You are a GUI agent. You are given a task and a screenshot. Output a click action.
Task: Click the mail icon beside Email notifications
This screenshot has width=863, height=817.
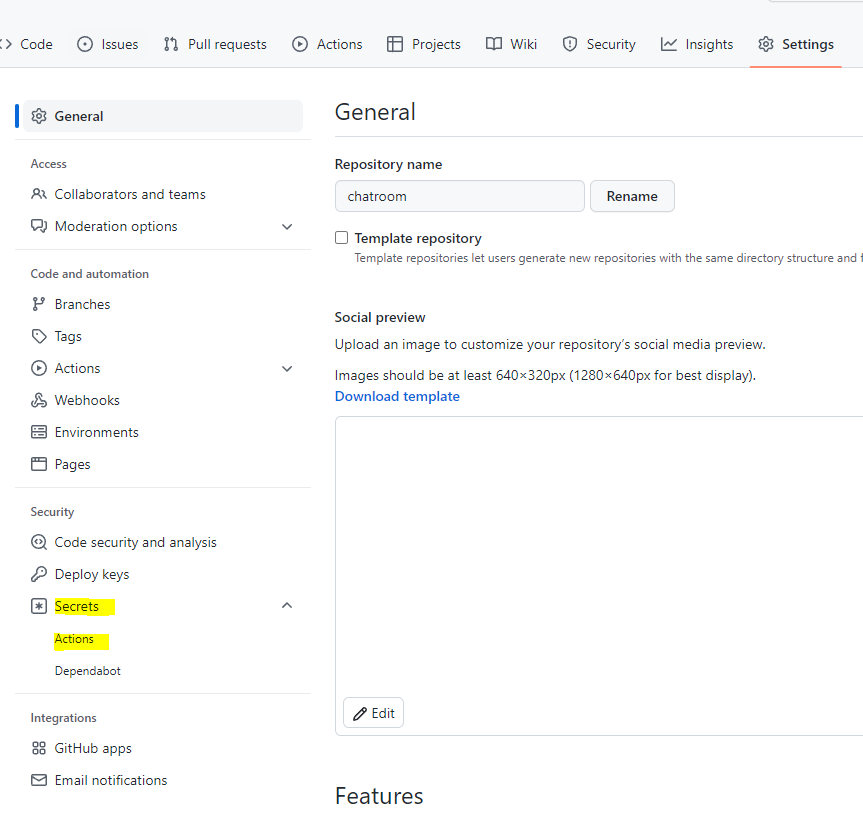tap(39, 780)
